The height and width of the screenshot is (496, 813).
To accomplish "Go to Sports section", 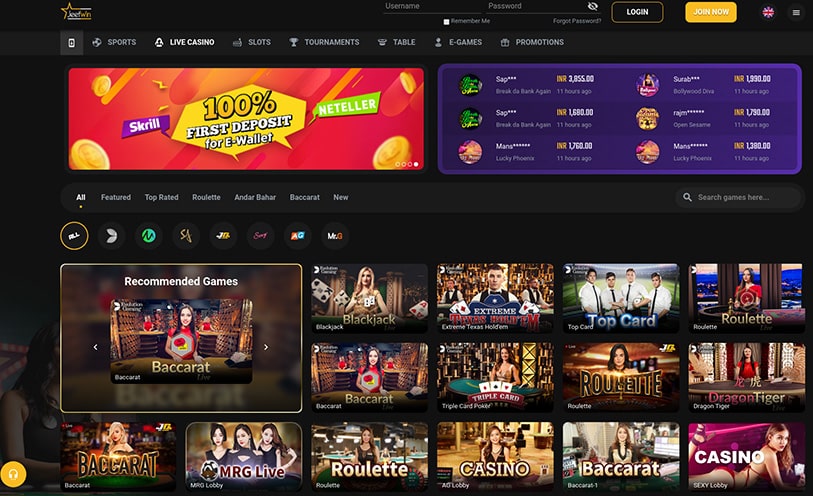I will pyautogui.click(x=114, y=42).
